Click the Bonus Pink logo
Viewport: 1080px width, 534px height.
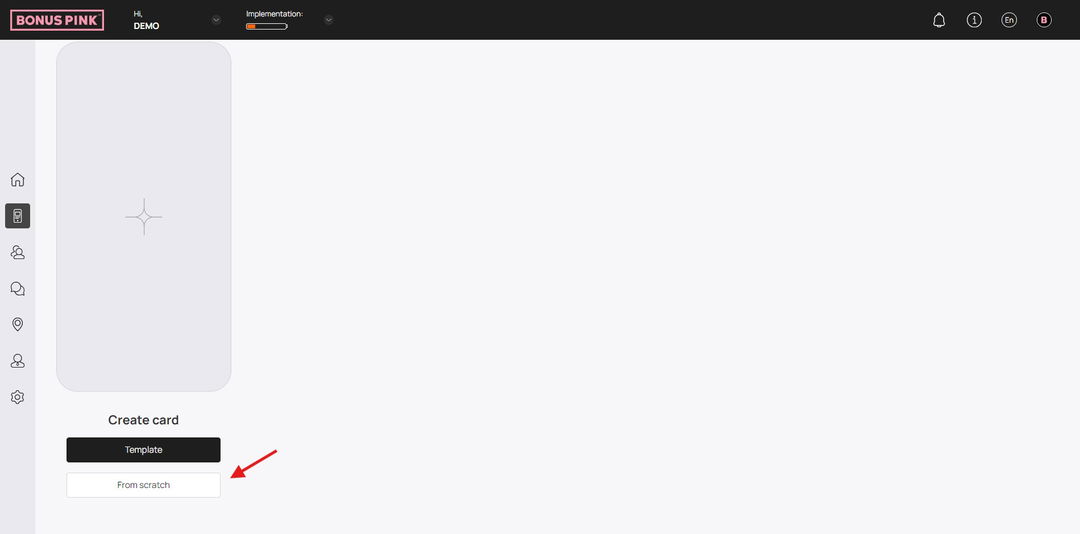point(57,20)
